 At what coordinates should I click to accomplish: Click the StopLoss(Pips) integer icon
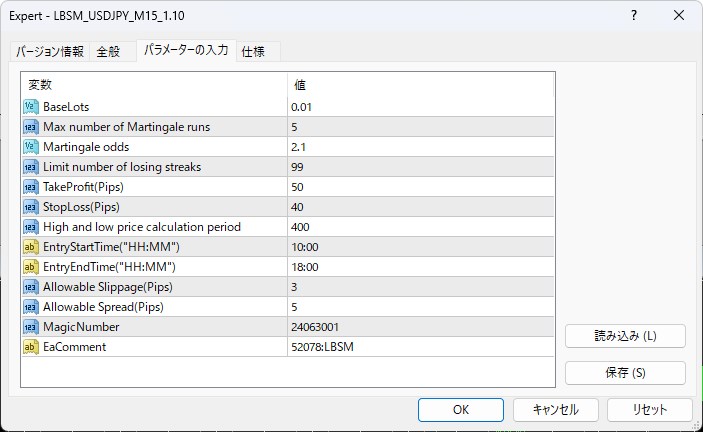30,207
